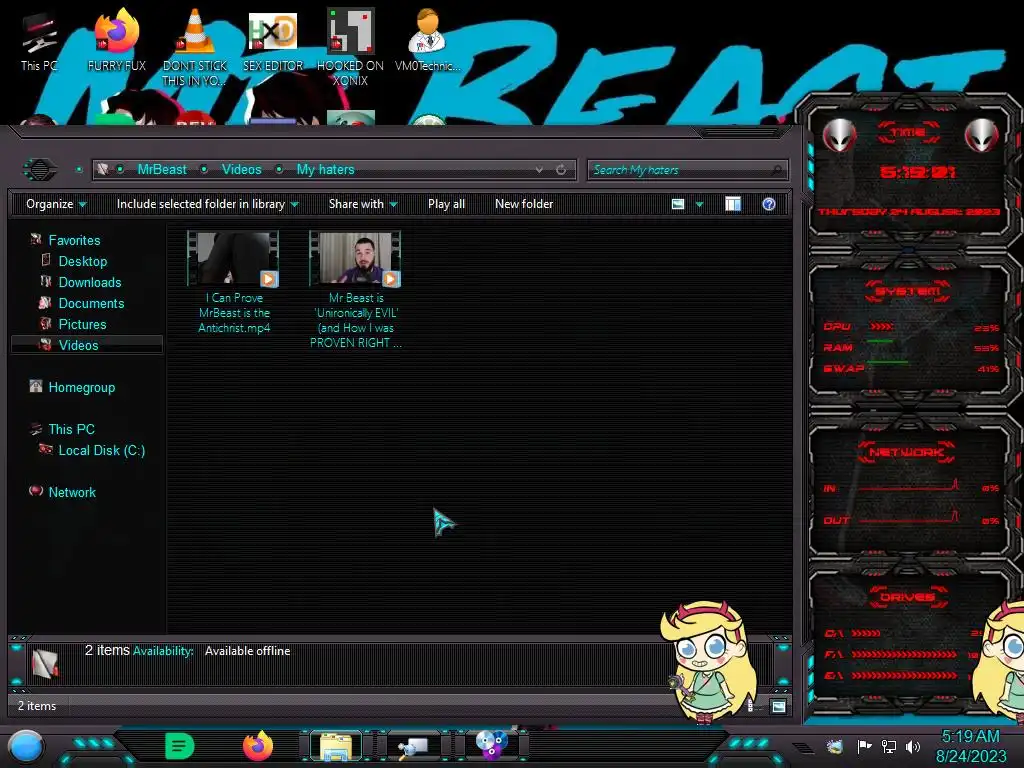Image resolution: width=1024 pixels, height=768 pixels.
Task: Open the disc media taskbar icon
Action: click(491, 746)
